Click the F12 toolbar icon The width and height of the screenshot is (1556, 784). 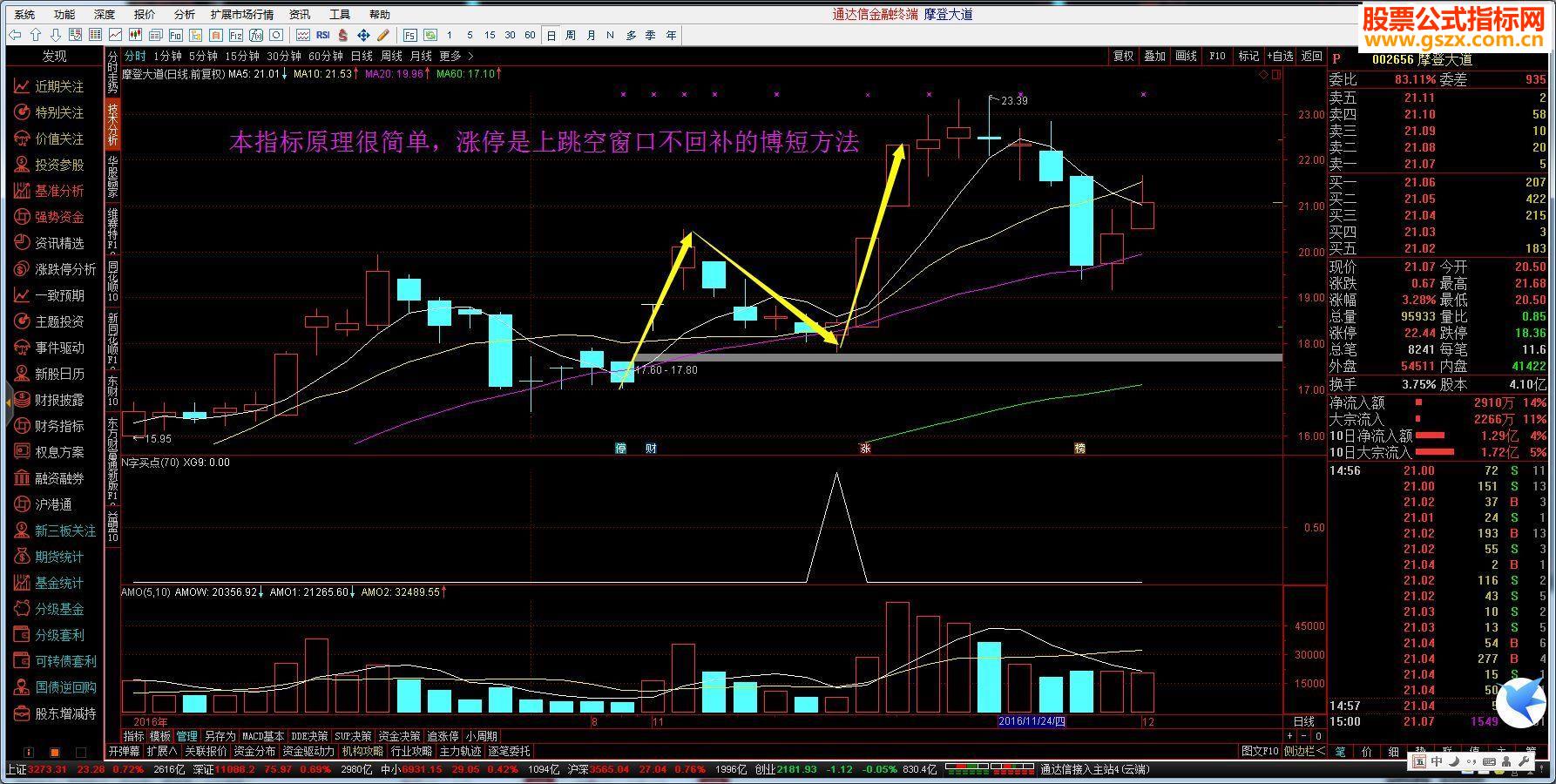coord(235,35)
